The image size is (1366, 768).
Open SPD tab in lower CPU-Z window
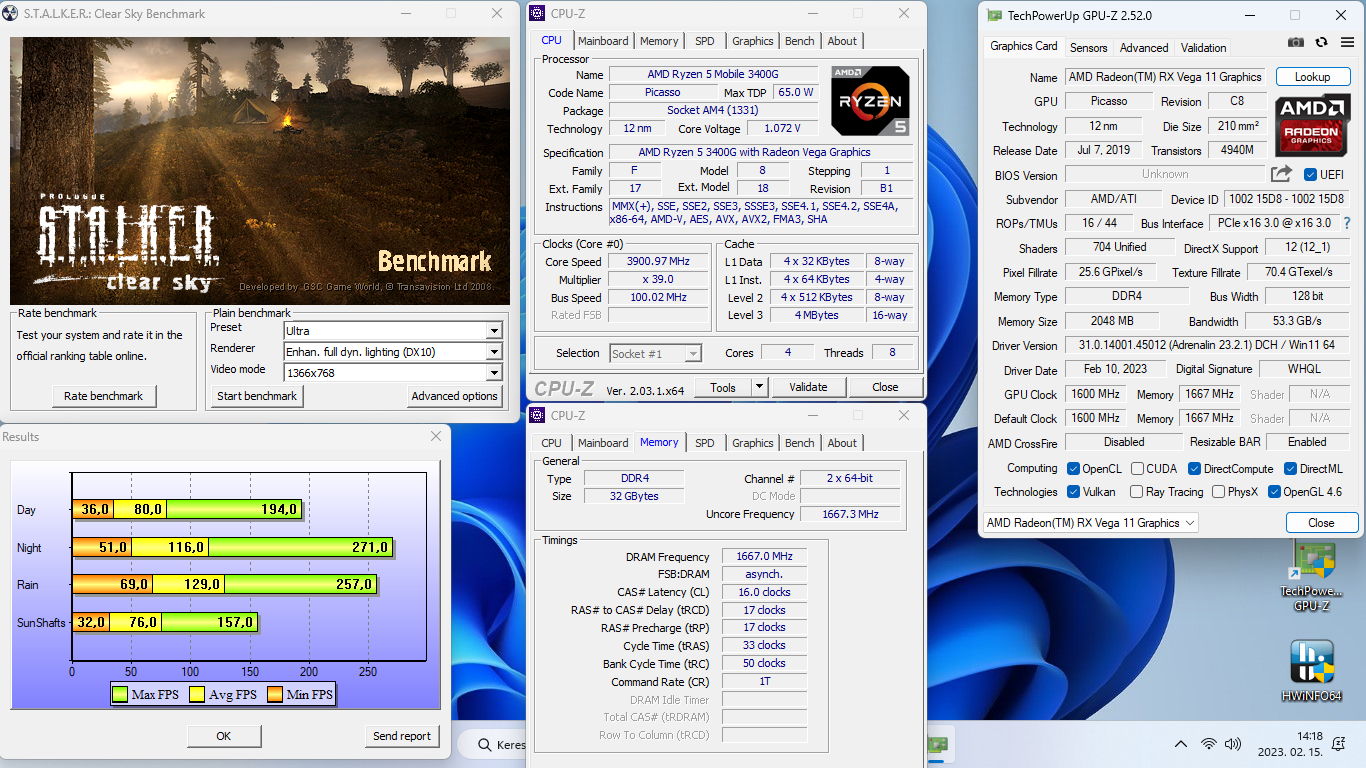[x=705, y=443]
